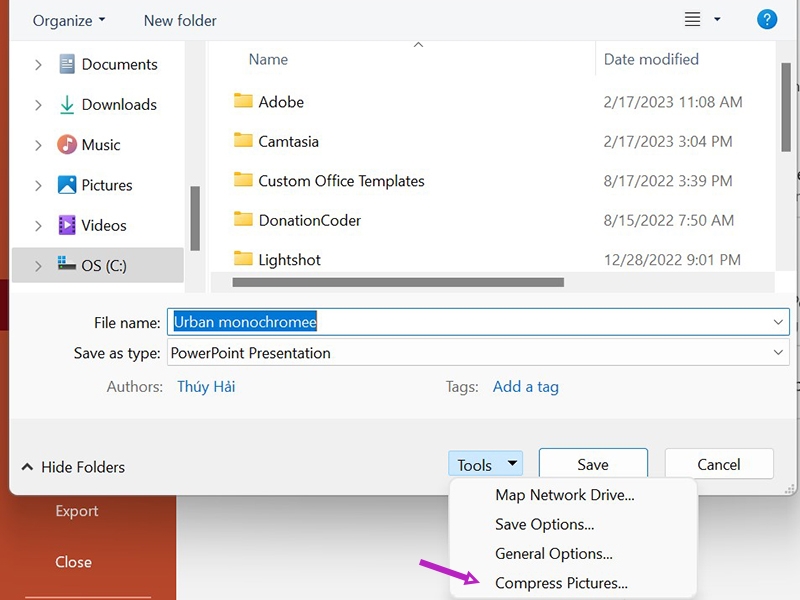Screen dimensions: 800x600
Task: Select Music in navigation pane
Action: tap(101, 145)
